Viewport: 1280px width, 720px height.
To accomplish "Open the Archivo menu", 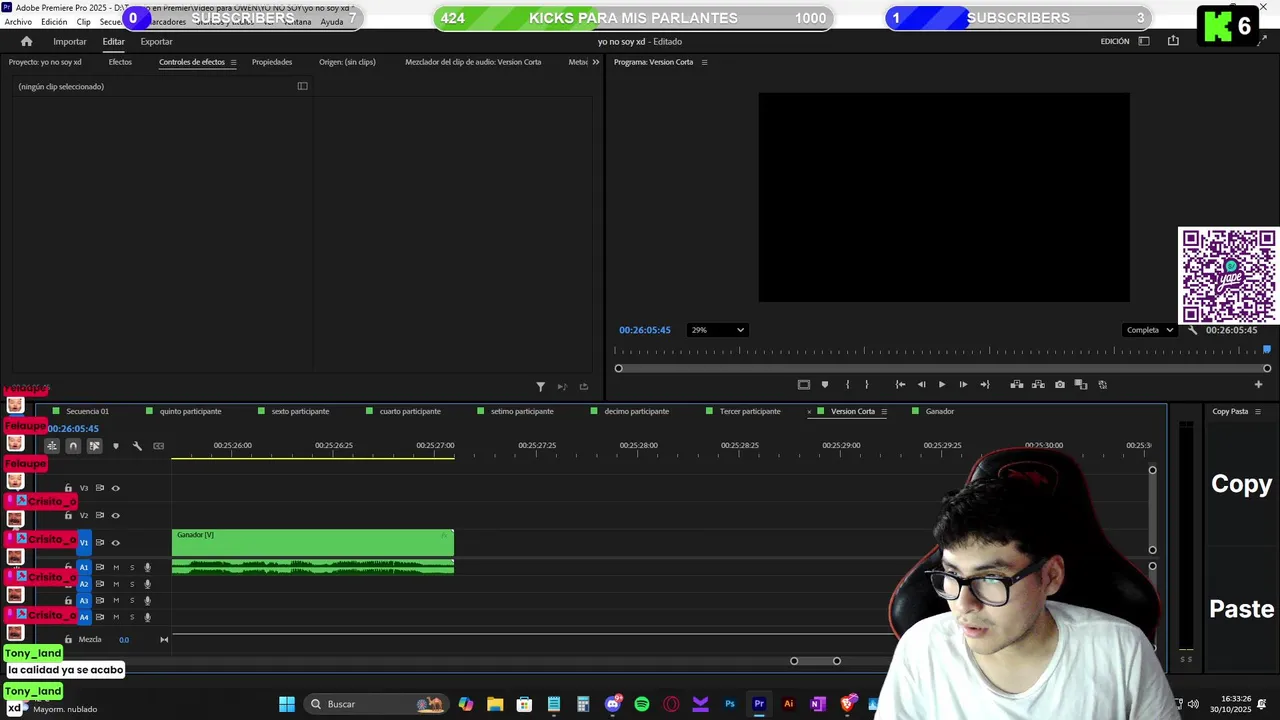I will [x=18, y=22].
